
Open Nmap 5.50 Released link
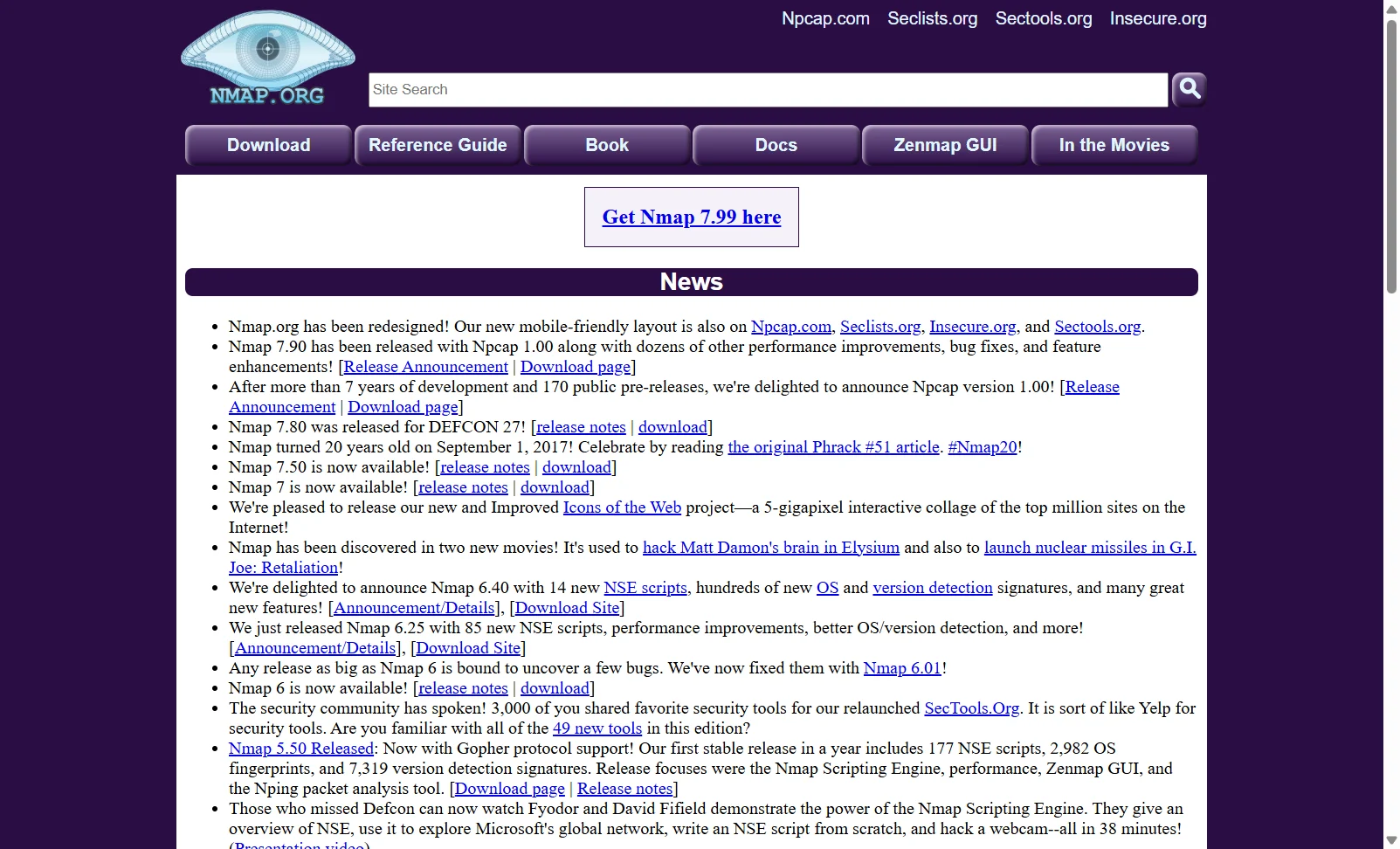(301, 749)
